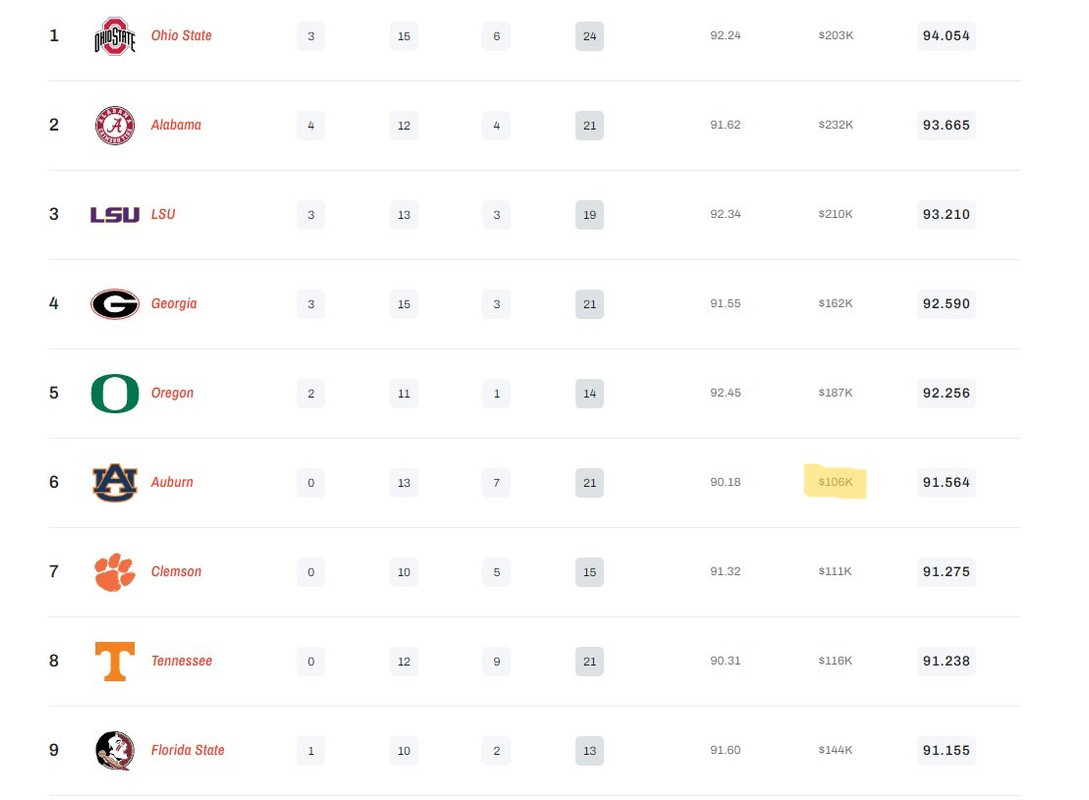Click the purple LSU logo
The image size is (1089, 800).
[114, 214]
